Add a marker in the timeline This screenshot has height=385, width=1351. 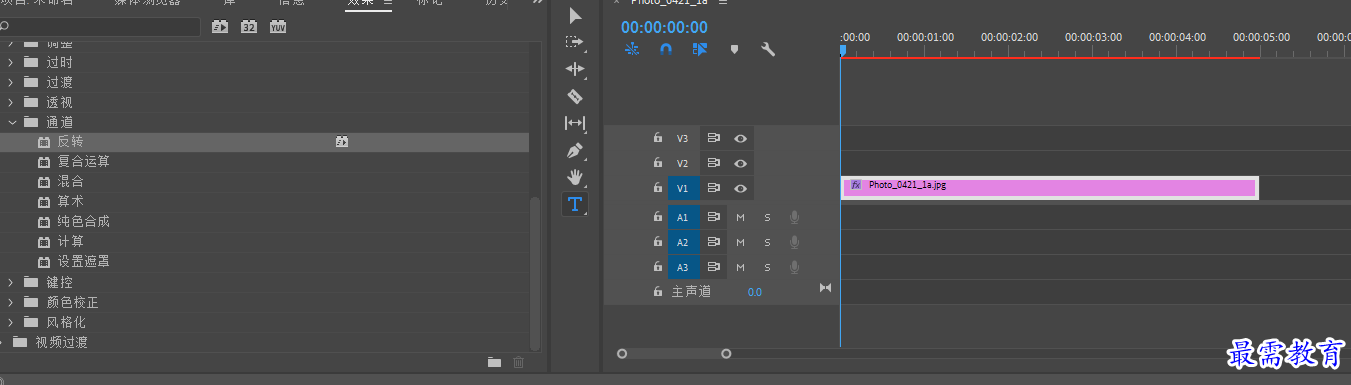(x=735, y=48)
